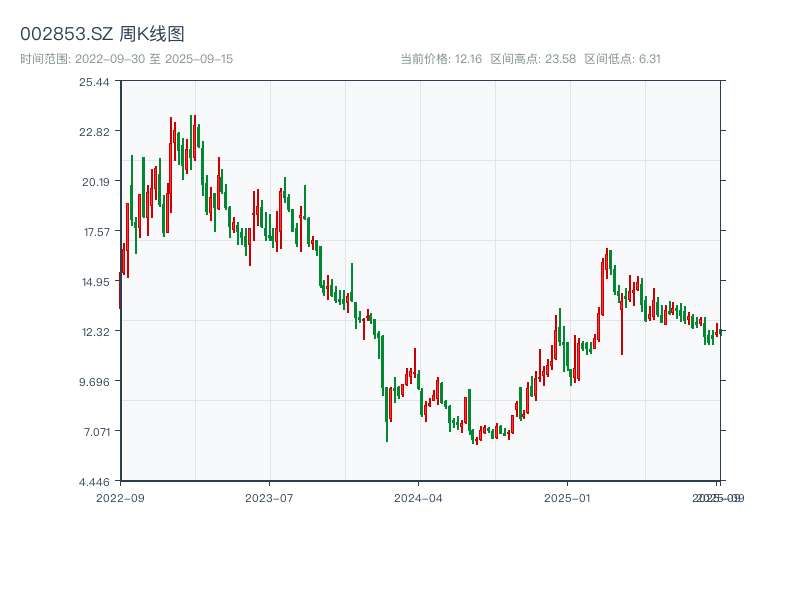
Task: Click the lowest green candle near 2024-02
Action: pos(387,414)
